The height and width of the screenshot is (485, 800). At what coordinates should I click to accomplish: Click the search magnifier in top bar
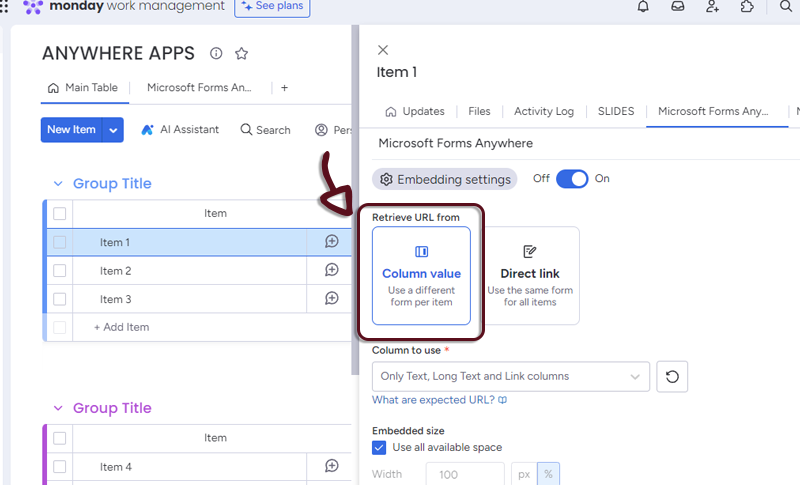click(x=786, y=7)
